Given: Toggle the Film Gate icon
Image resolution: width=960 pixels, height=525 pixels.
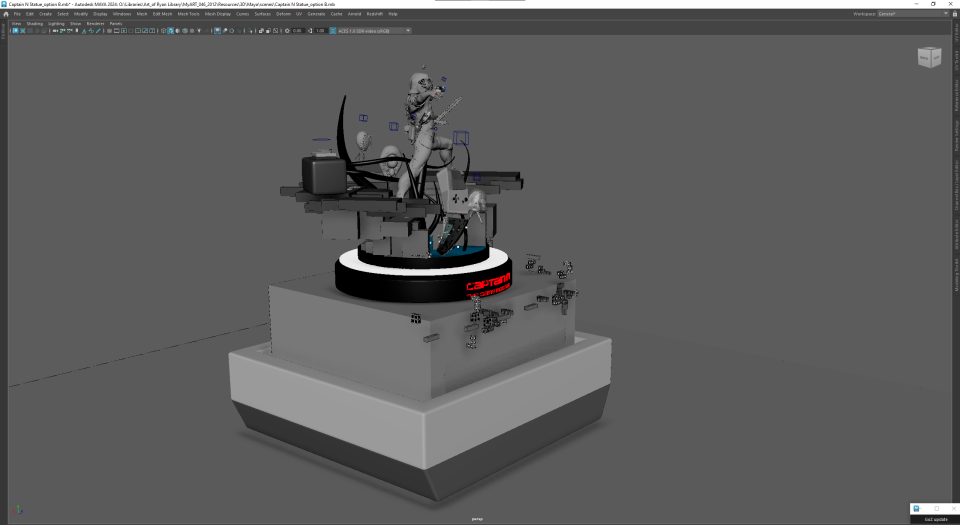Looking at the screenshot, I should coord(116,31).
